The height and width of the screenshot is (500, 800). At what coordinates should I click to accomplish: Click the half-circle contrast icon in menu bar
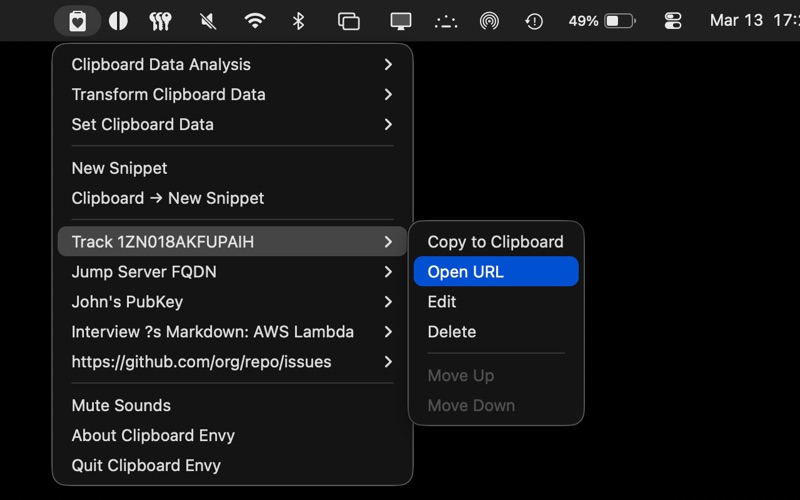point(118,21)
